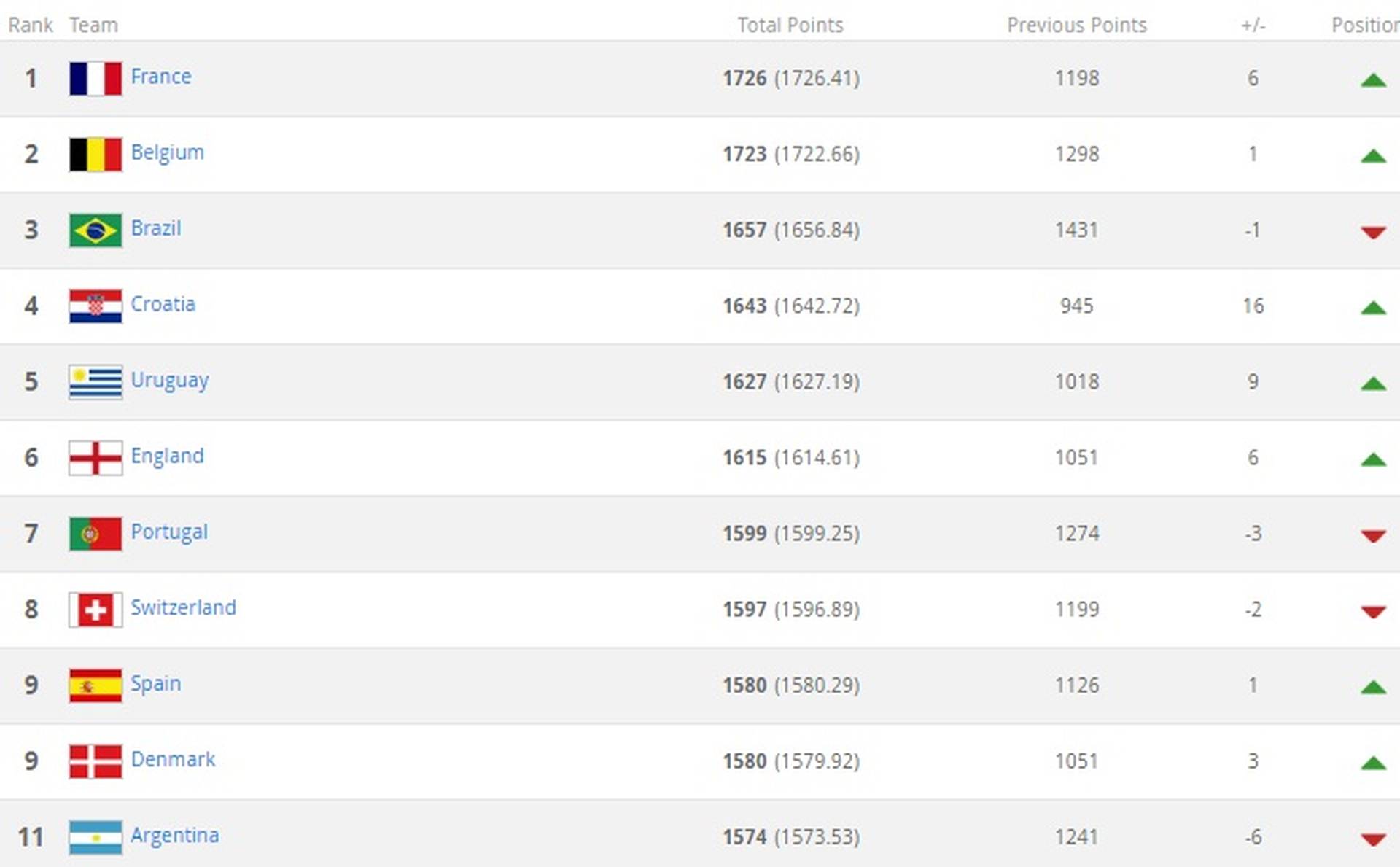Screen dimensions: 1400x867
Task: Click the France flag icon
Action: point(96,79)
